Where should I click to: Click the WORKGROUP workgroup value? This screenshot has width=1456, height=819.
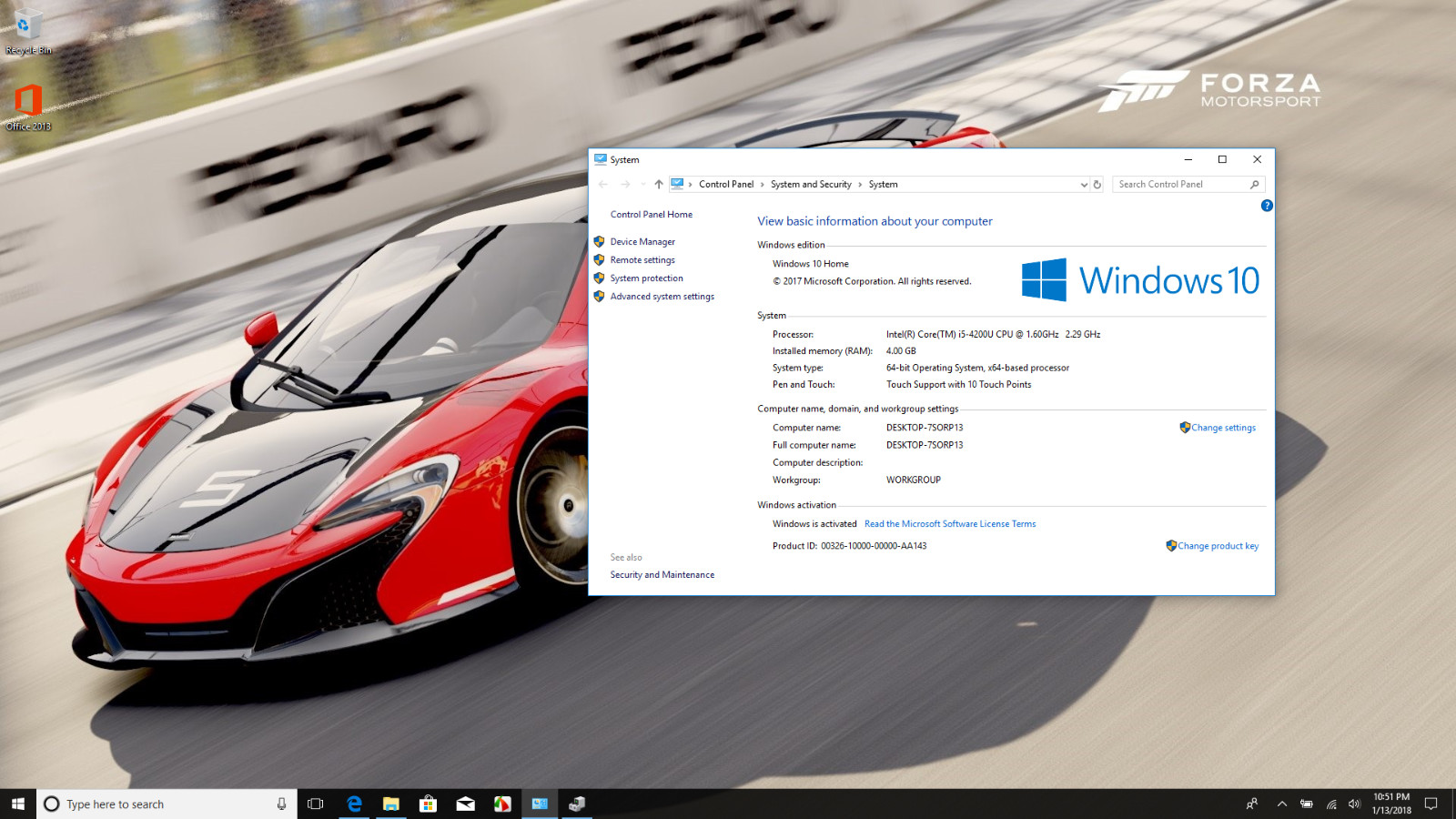point(914,480)
